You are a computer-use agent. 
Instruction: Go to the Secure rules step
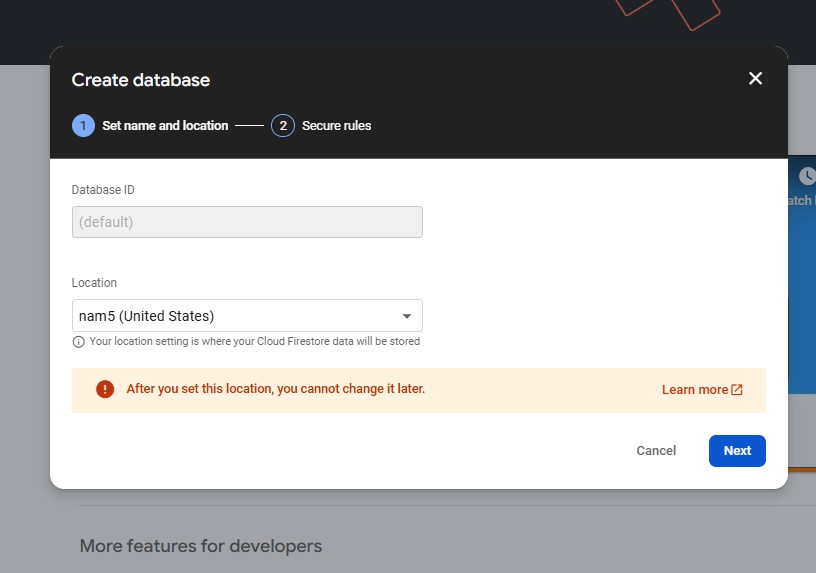336,126
